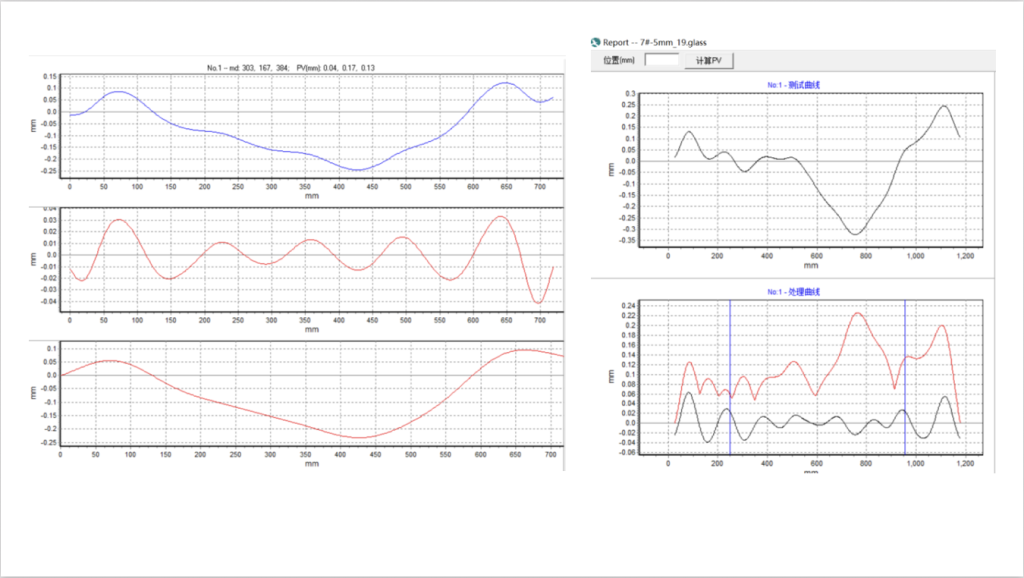
Task: Click the black curve's first peak in 处理曲线 chart
Action: [x=689, y=393]
